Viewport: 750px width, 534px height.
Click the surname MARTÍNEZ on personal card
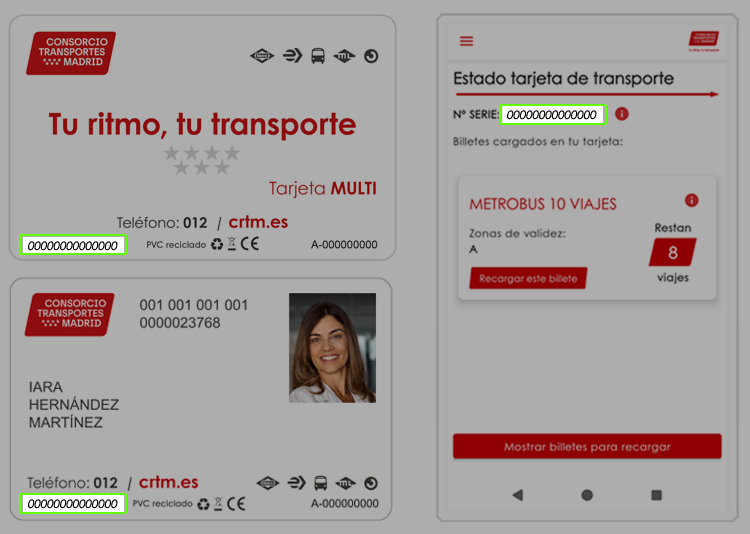pos(66,422)
